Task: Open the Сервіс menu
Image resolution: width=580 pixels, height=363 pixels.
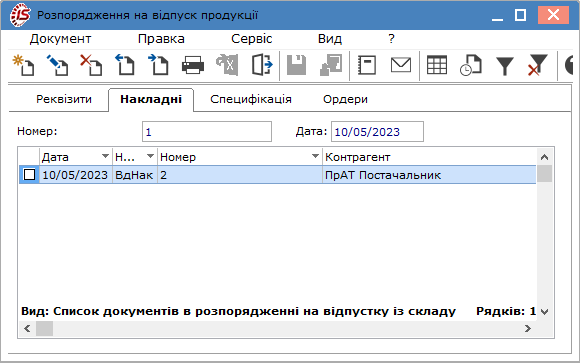Action: [x=252, y=39]
